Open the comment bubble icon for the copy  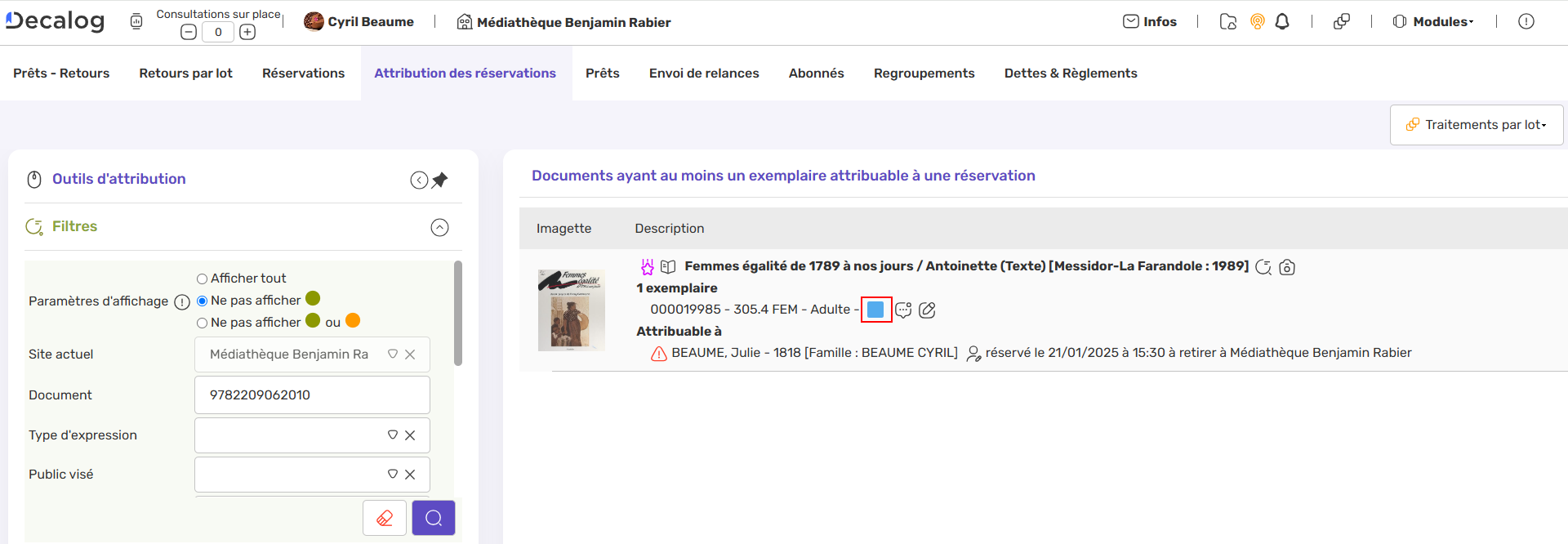[x=903, y=310]
